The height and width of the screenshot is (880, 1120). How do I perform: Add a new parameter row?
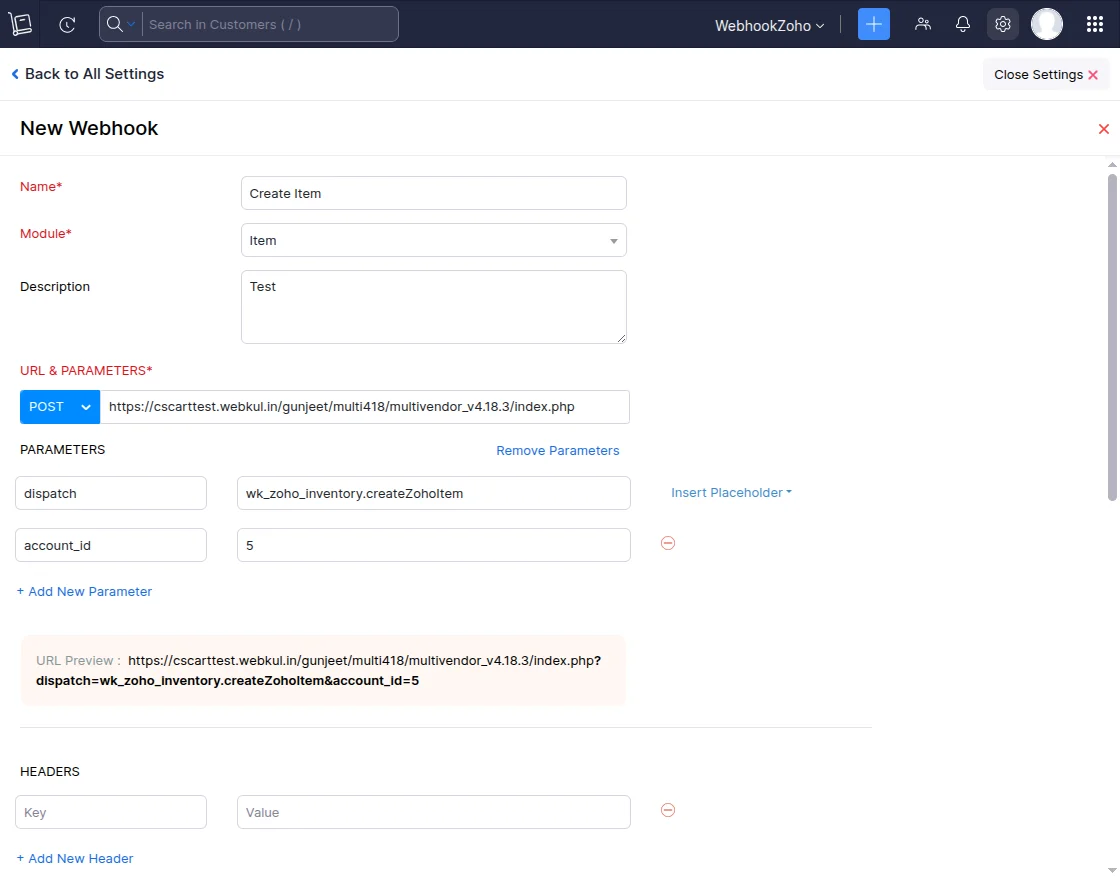(85, 592)
